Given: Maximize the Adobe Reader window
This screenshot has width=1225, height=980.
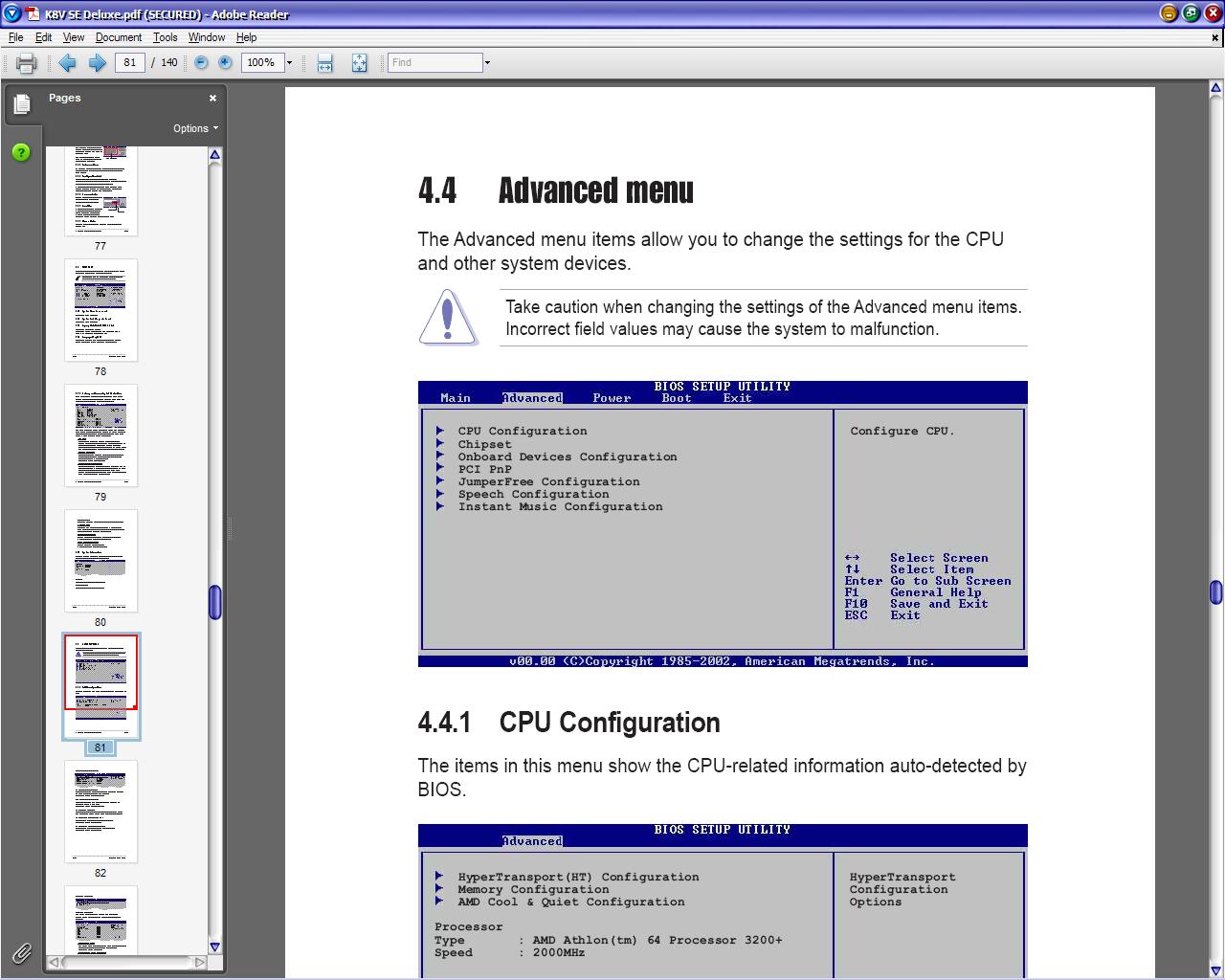Looking at the screenshot, I should click(1190, 13).
